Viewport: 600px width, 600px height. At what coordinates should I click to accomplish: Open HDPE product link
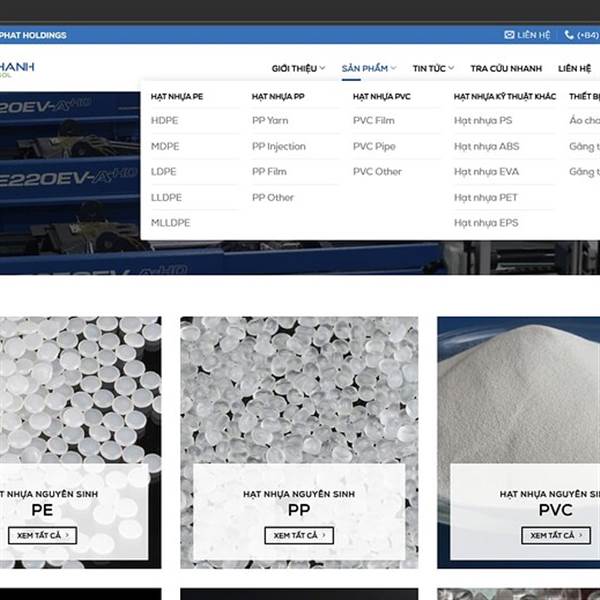165,121
